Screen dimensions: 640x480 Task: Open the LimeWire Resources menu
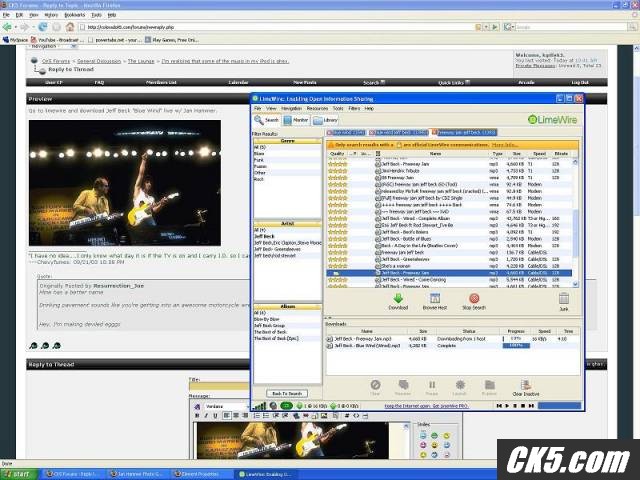tap(317, 109)
